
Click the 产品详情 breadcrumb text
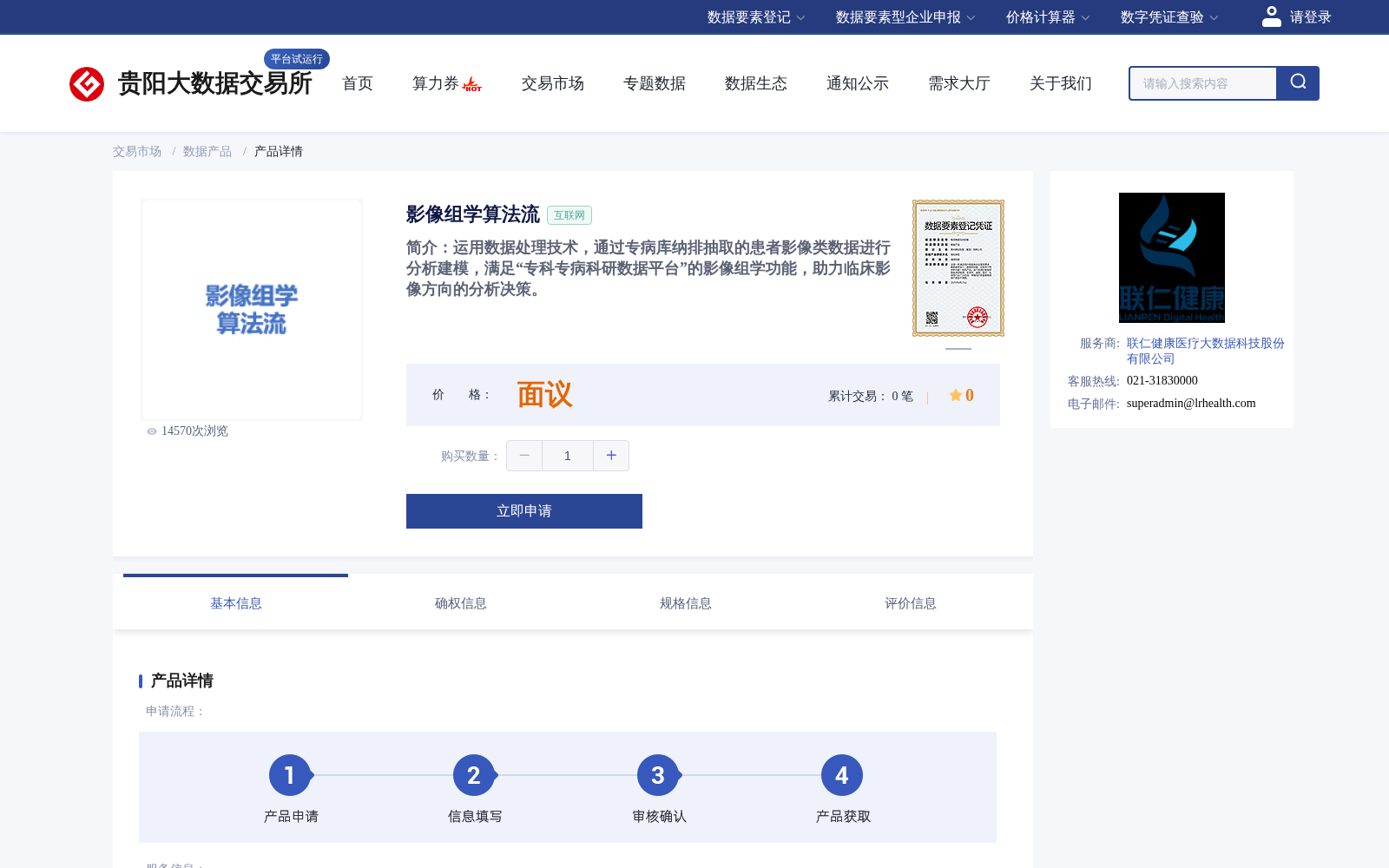[x=279, y=151]
